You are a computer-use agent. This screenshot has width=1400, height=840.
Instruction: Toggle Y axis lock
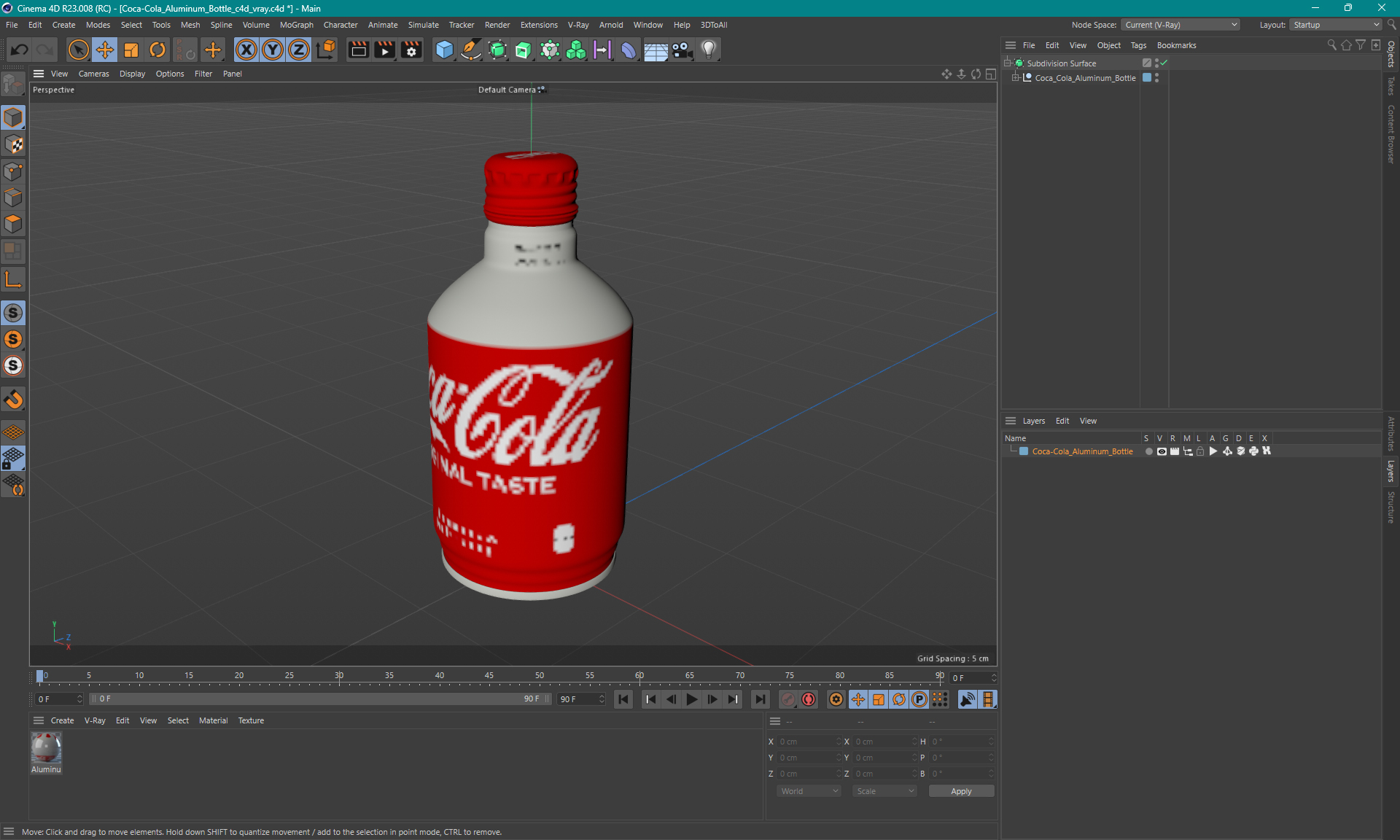click(273, 50)
